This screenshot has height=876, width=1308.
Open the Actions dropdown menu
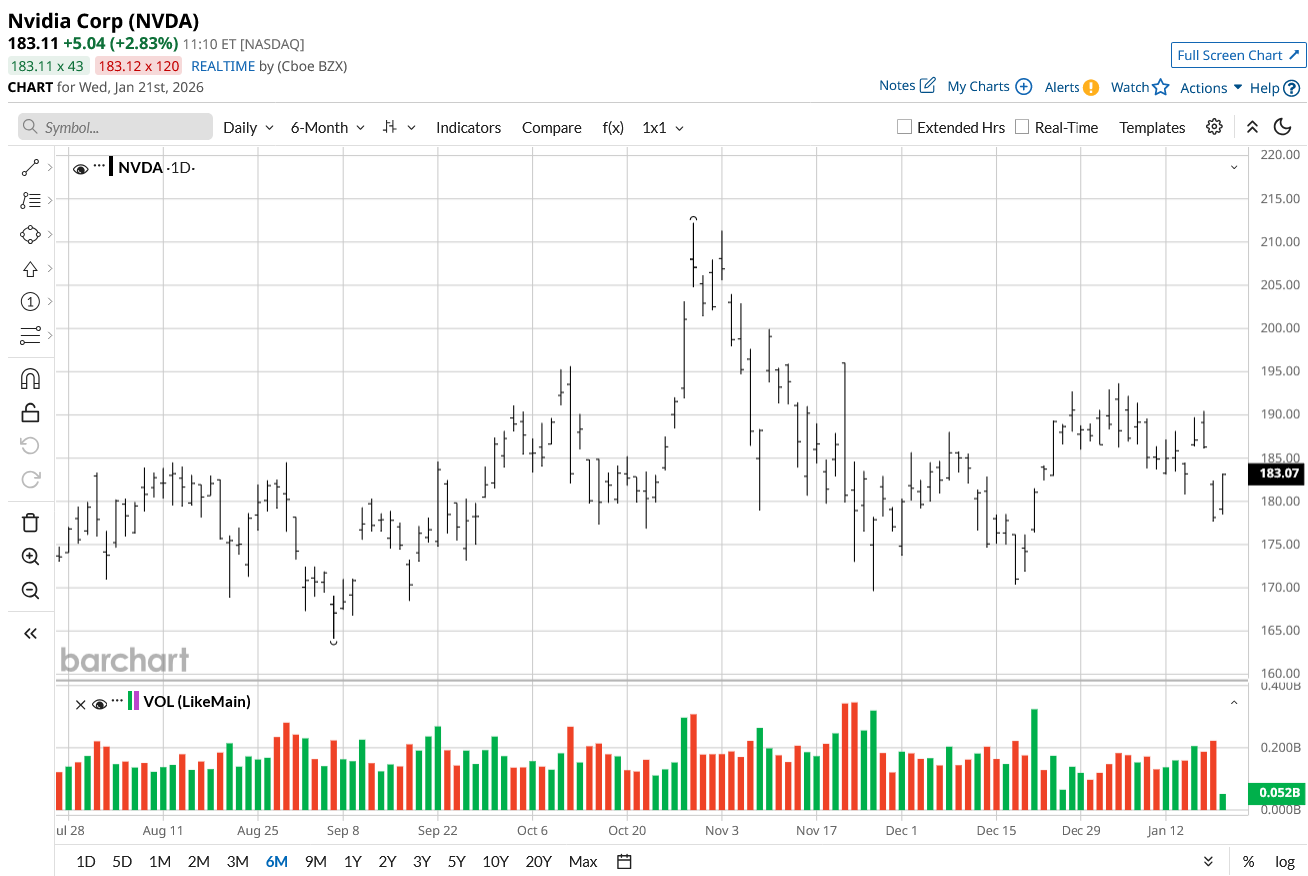1211,88
